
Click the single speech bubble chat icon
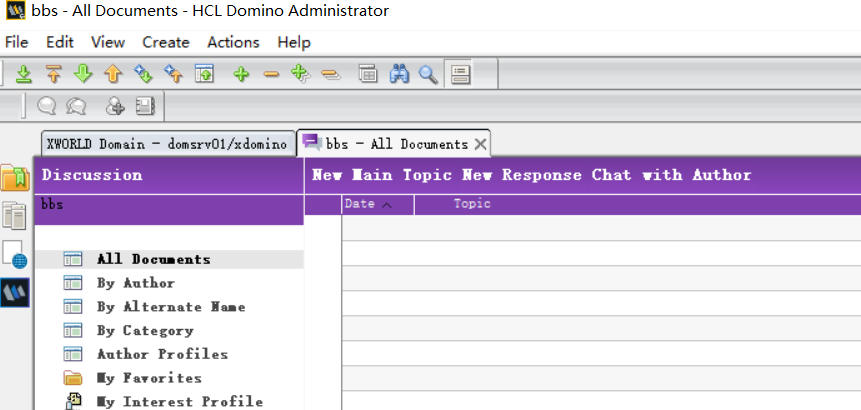[47, 105]
